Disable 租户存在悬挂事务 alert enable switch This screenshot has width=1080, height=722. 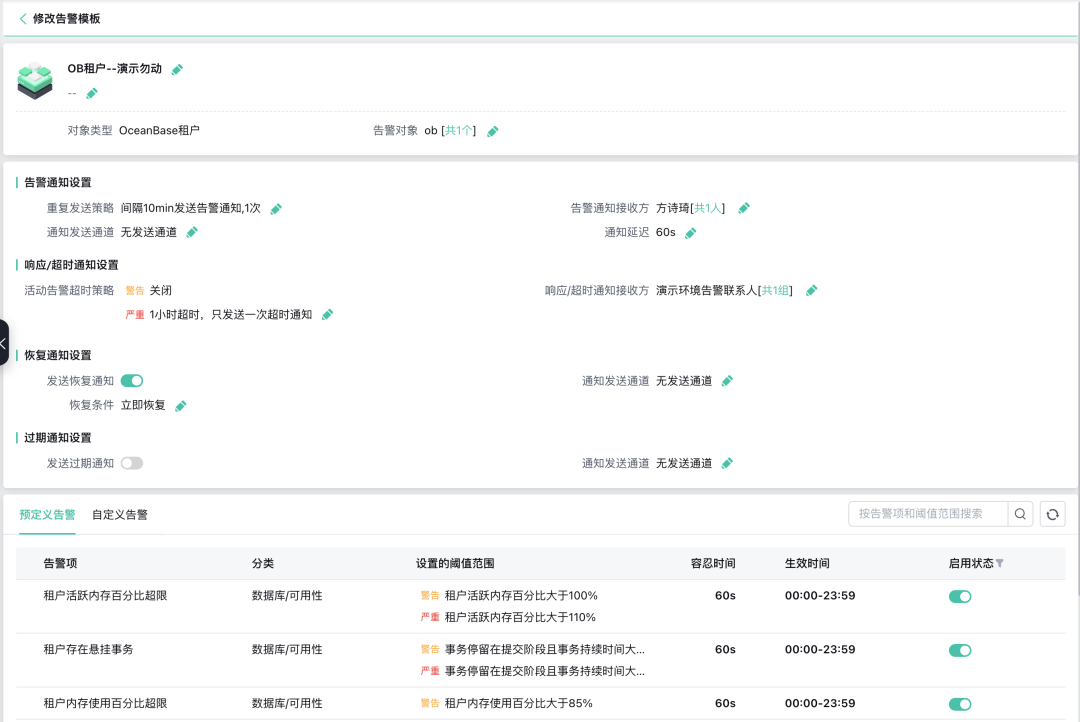point(960,649)
